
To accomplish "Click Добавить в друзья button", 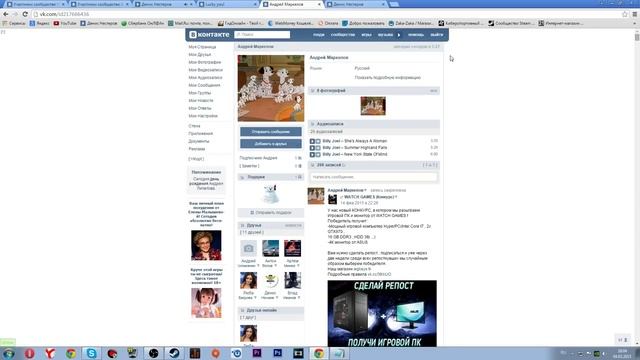I will click(x=271, y=144).
